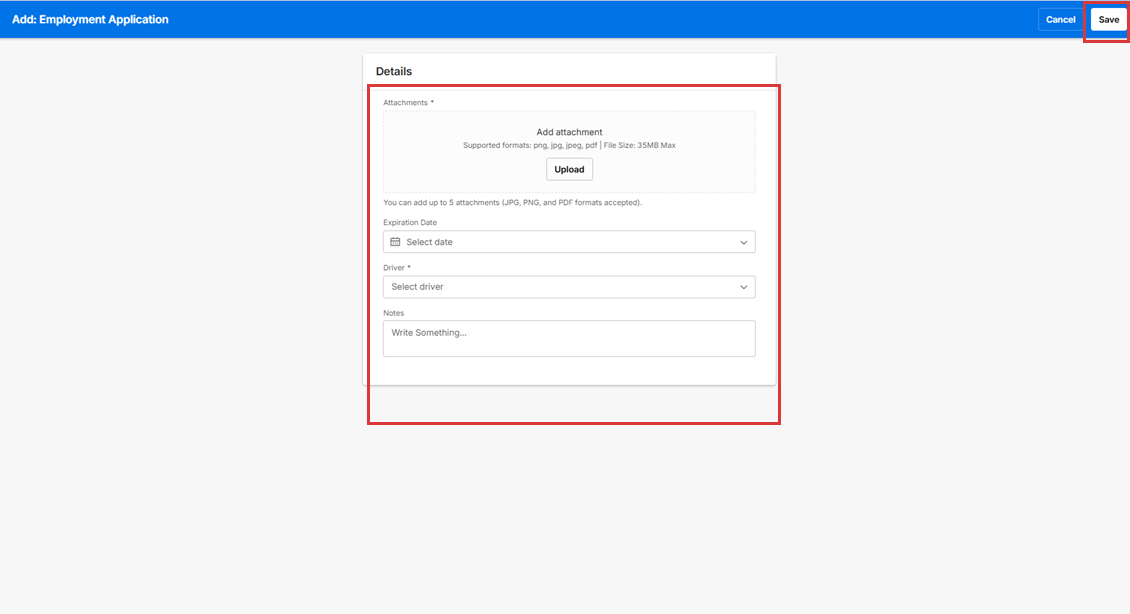Click the Details section heading
1130x614 pixels.
click(394, 72)
